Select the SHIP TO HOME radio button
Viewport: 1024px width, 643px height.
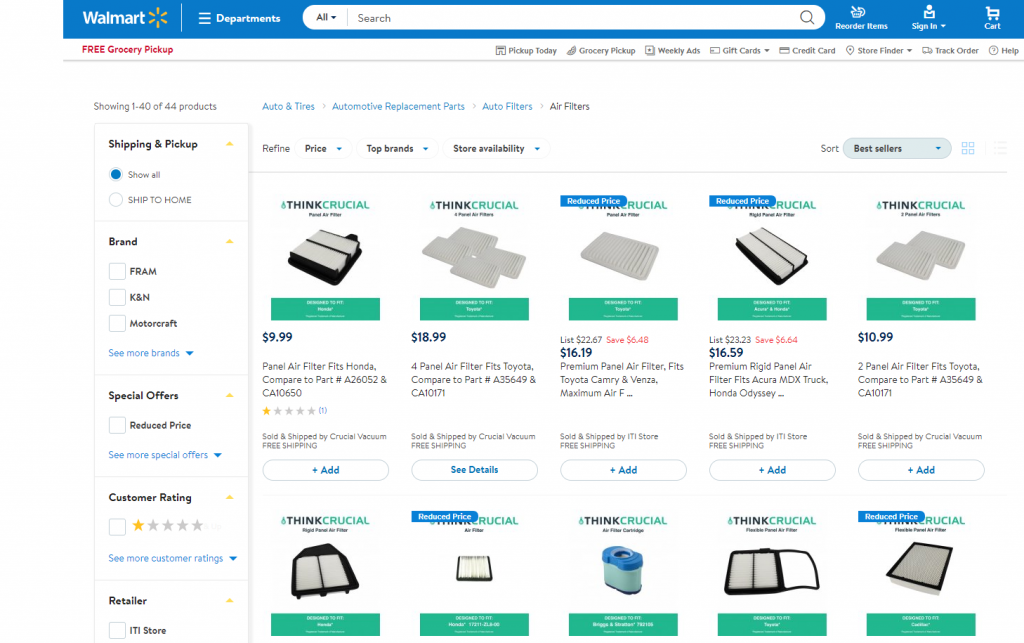point(116,200)
